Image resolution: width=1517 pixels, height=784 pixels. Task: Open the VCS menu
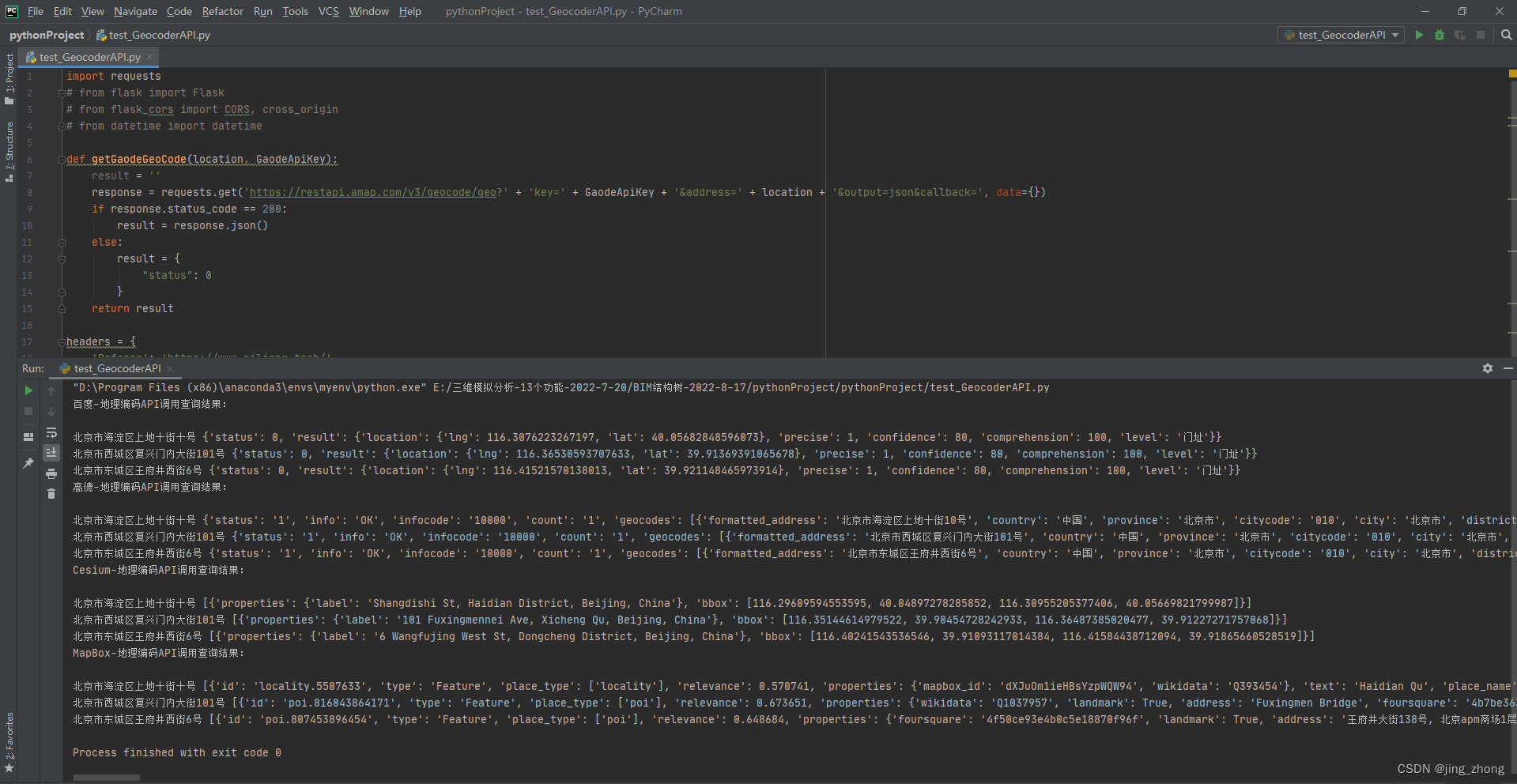tap(329, 11)
